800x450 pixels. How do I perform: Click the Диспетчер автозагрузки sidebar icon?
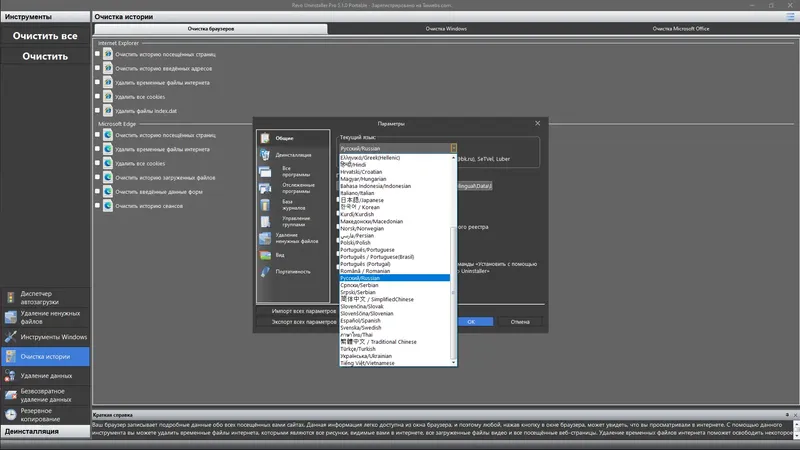coord(11,297)
